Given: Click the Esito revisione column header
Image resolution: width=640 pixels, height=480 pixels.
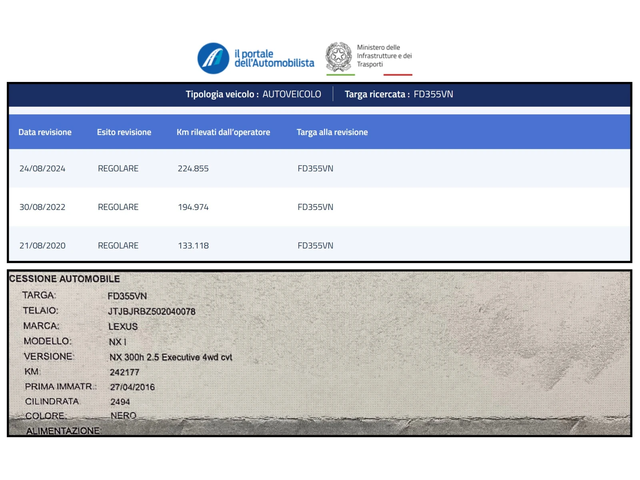Looking at the screenshot, I should 124,132.
